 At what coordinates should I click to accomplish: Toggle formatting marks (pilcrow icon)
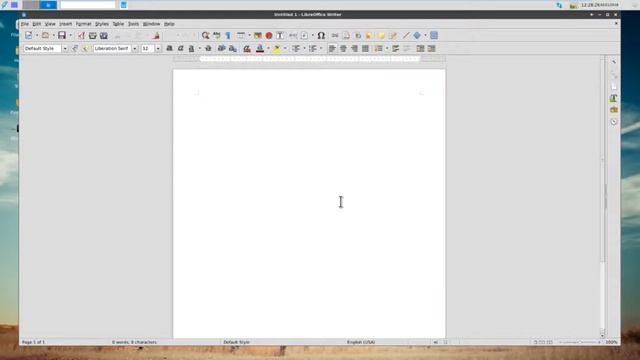pyautogui.click(x=228, y=36)
